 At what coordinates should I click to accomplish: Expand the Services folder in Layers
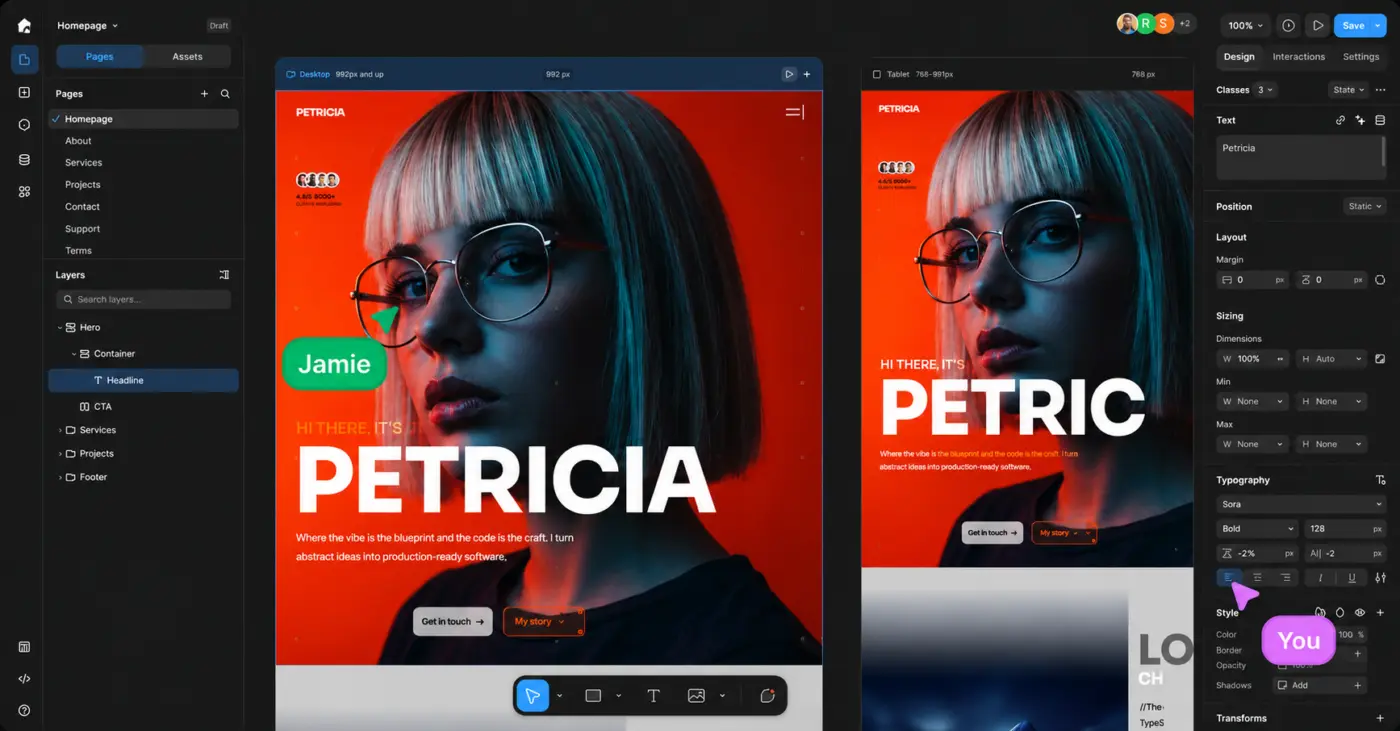[x=60, y=430]
